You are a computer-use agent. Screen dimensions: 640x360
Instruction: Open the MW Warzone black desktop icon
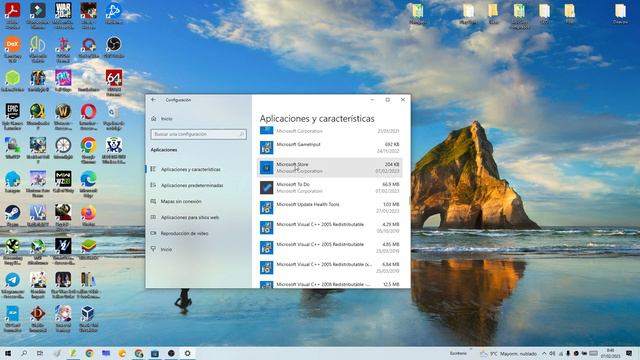pos(63,179)
